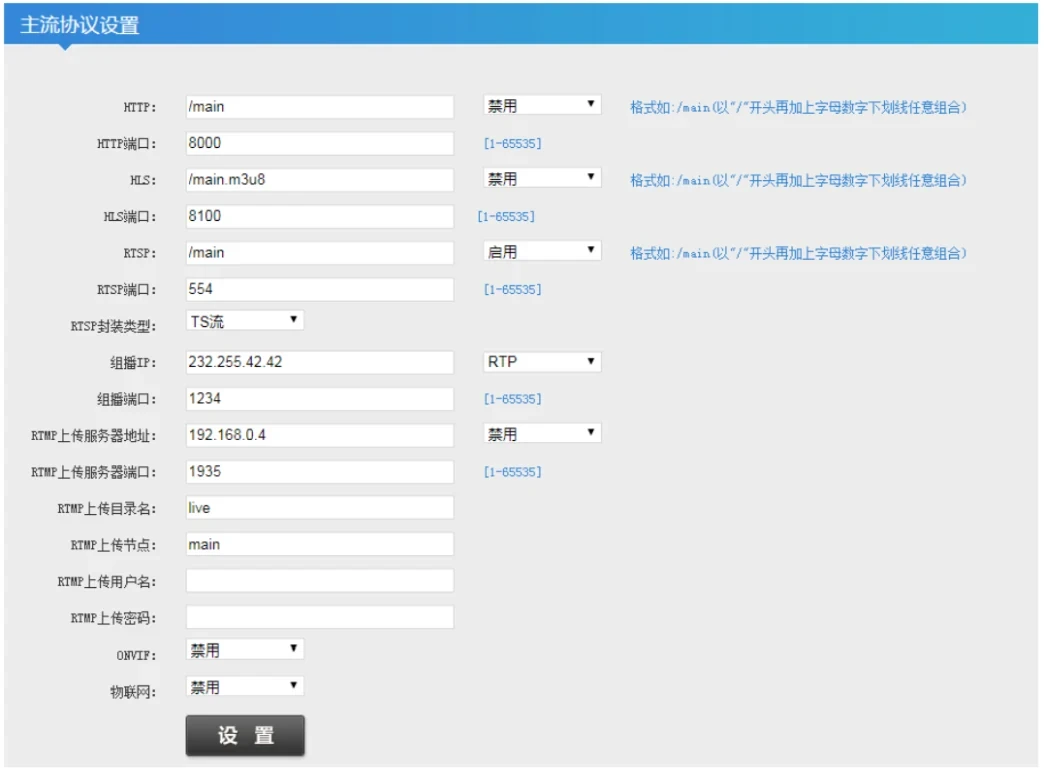
Task: Open the RTMP upload status dropdown
Action: tap(542, 434)
